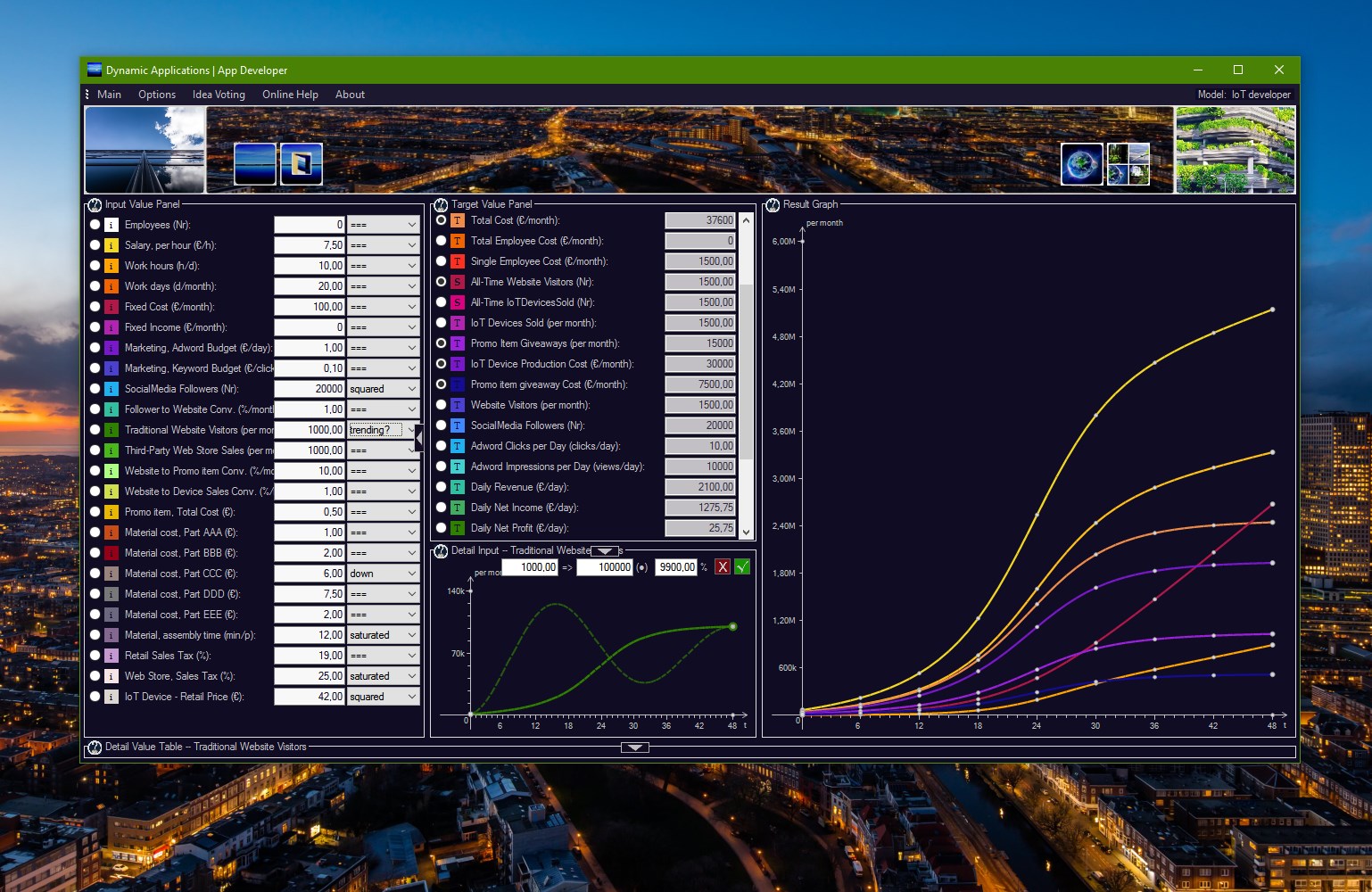Screen dimensions: 1372x892
Task: Open the Online Help menu
Action: pos(290,95)
